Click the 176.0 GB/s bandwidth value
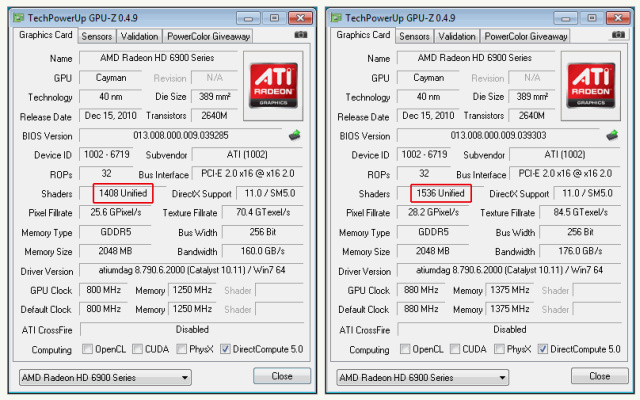This screenshot has height=400, width=640. (x=580, y=251)
